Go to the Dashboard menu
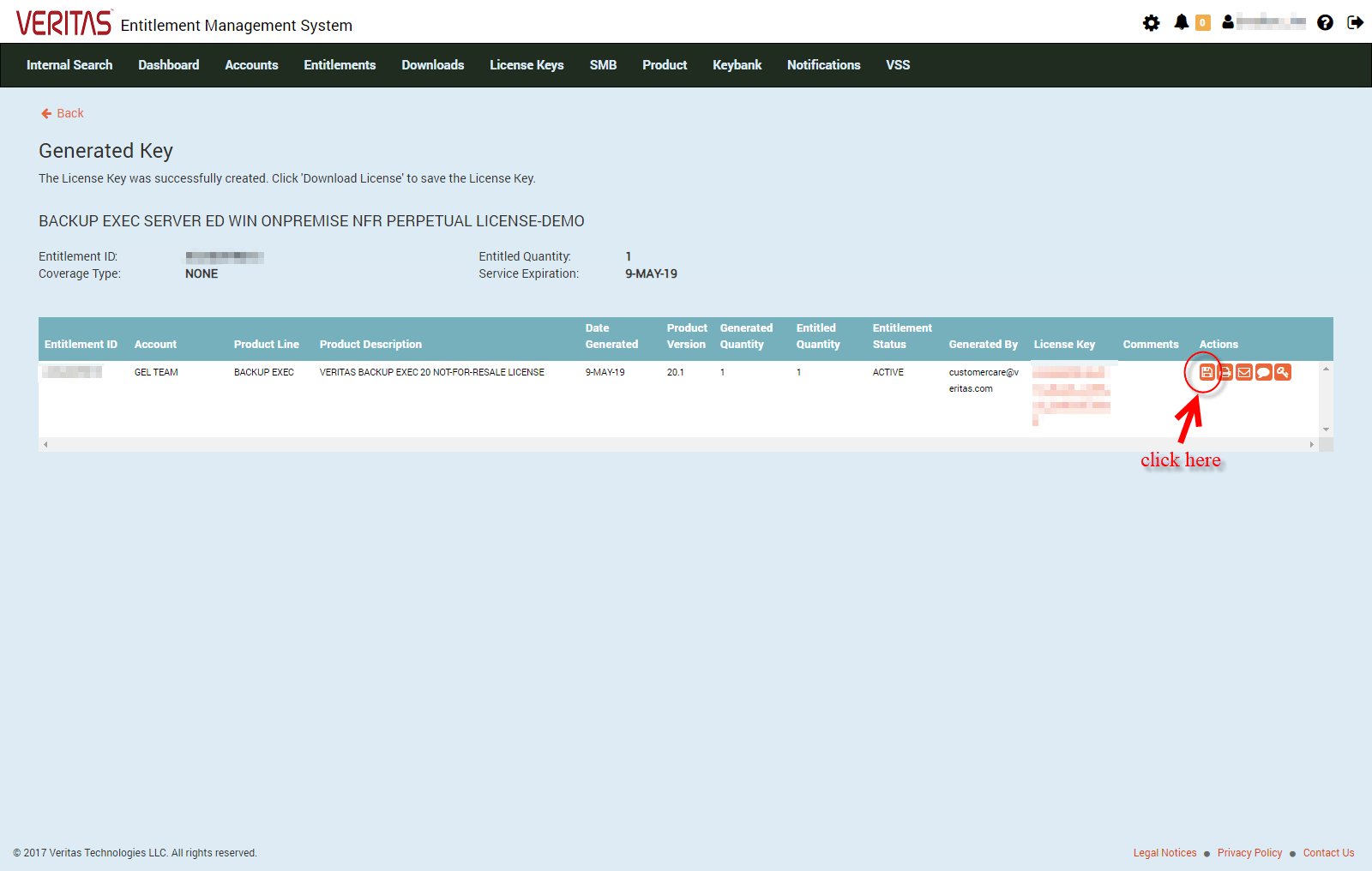 [x=168, y=65]
